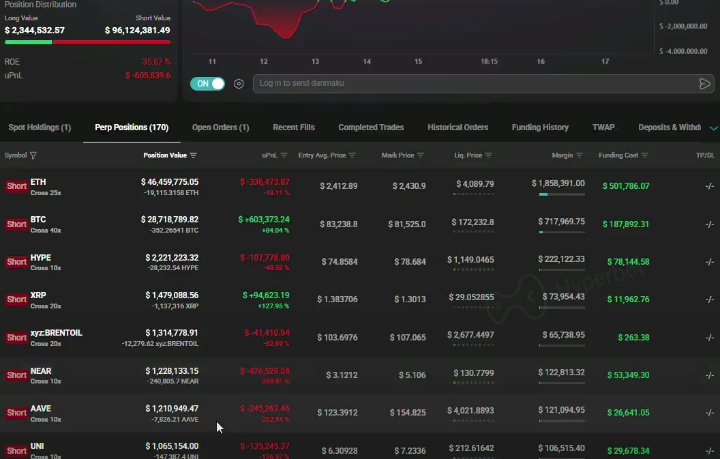Click ETH position value $46,459,775.05
Viewport: 720px width, 459px height.
click(170, 182)
